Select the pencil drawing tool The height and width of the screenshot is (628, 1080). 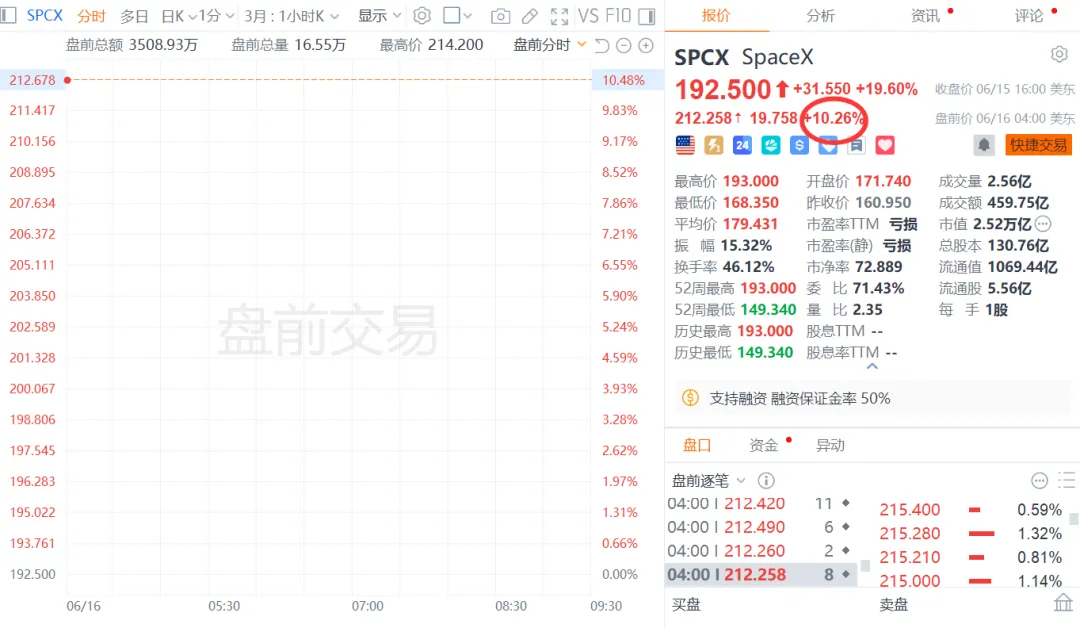tap(530, 16)
